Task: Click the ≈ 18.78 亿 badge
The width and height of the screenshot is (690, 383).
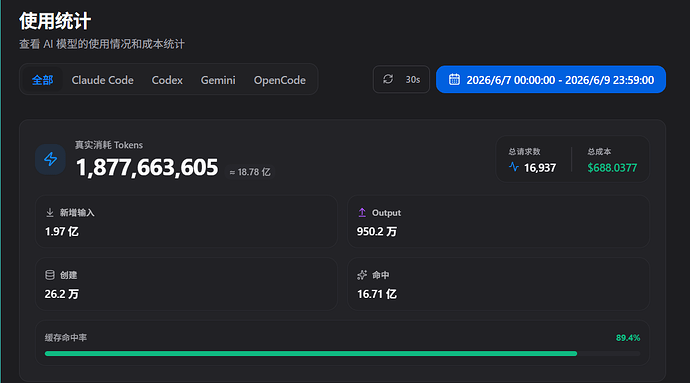Action: click(250, 172)
